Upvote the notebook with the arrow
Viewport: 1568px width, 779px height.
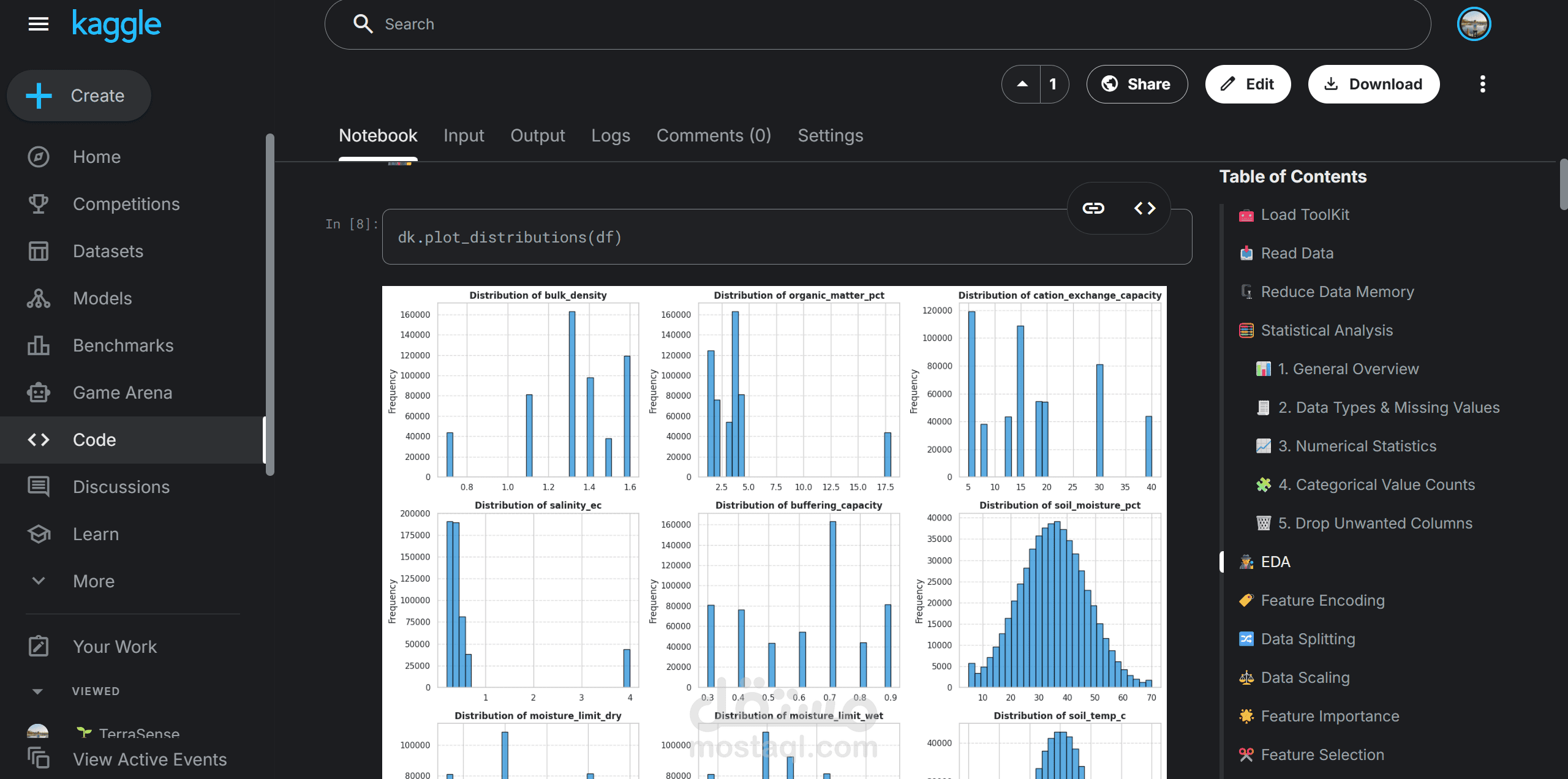coord(1022,84)
